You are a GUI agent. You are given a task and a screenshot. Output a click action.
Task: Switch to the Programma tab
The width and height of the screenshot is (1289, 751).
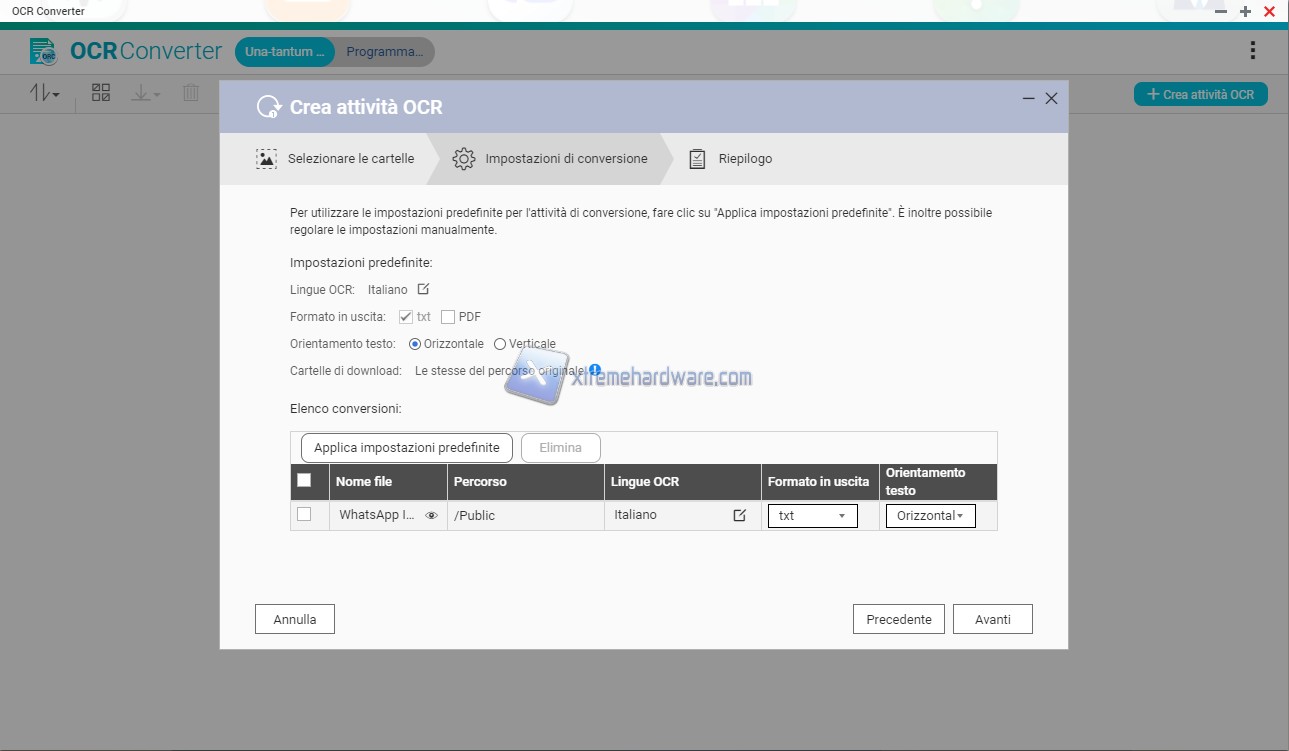pos(385,52)
